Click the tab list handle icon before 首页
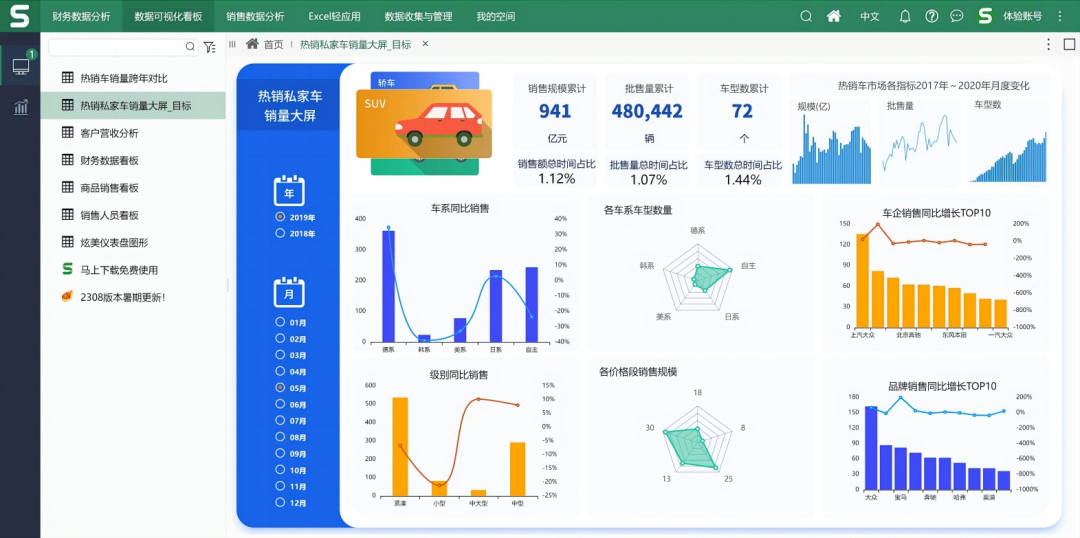Screen dimensions: 1080x538 pyautogui.click(x=232, y=44)
